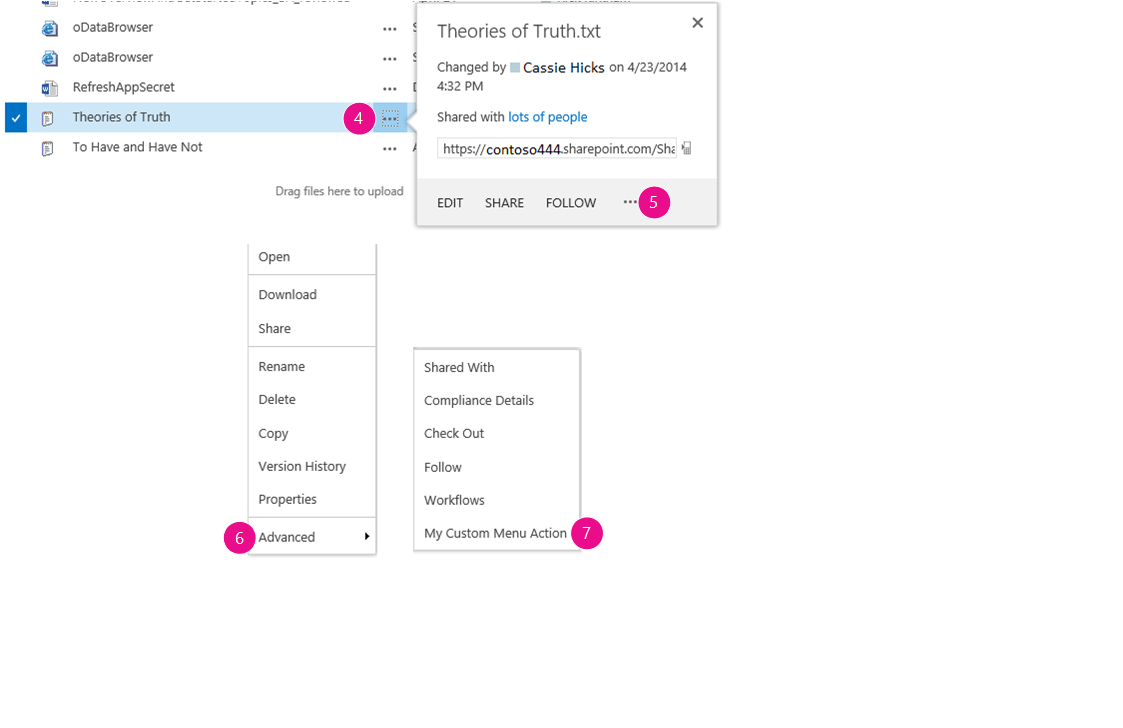The image size is (1123, 728).
Task: Open the ellipsis menu for To Have and Have Not
Action: click(390, 148)
